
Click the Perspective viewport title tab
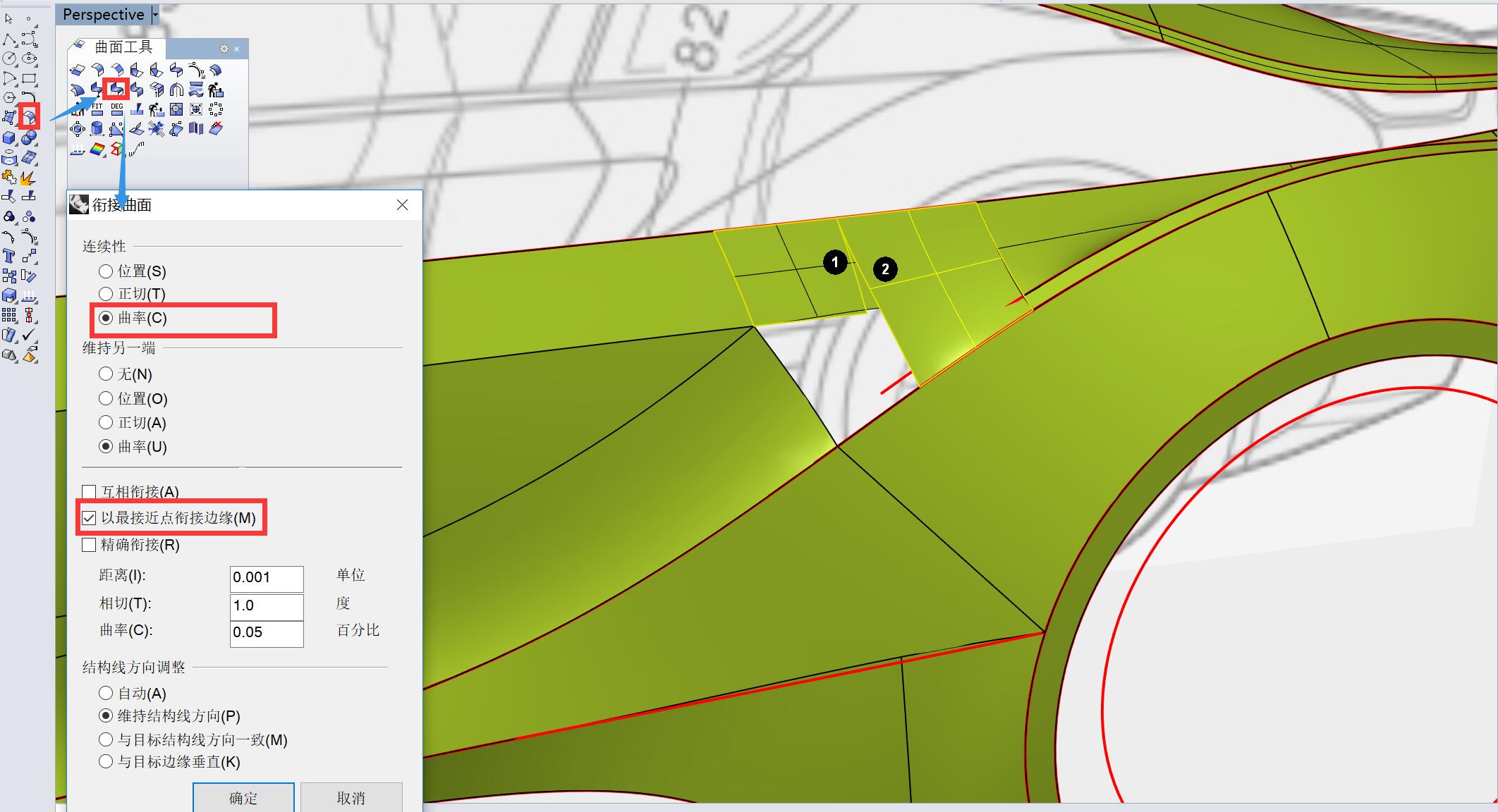(x=103, y=14)
